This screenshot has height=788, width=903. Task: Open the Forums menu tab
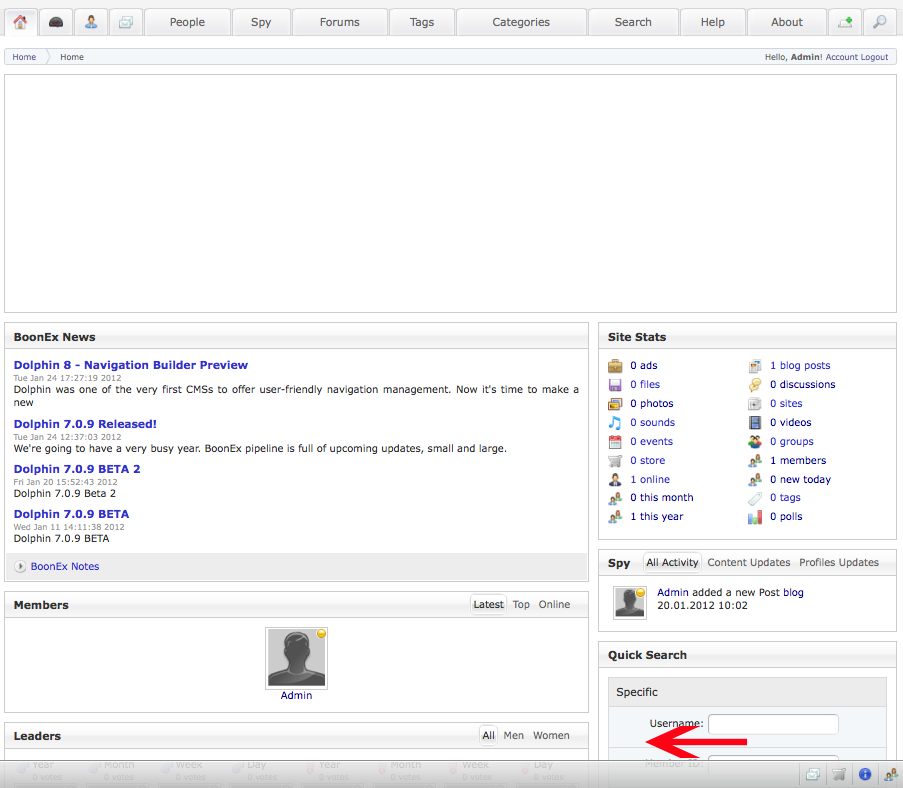(339, 22)
